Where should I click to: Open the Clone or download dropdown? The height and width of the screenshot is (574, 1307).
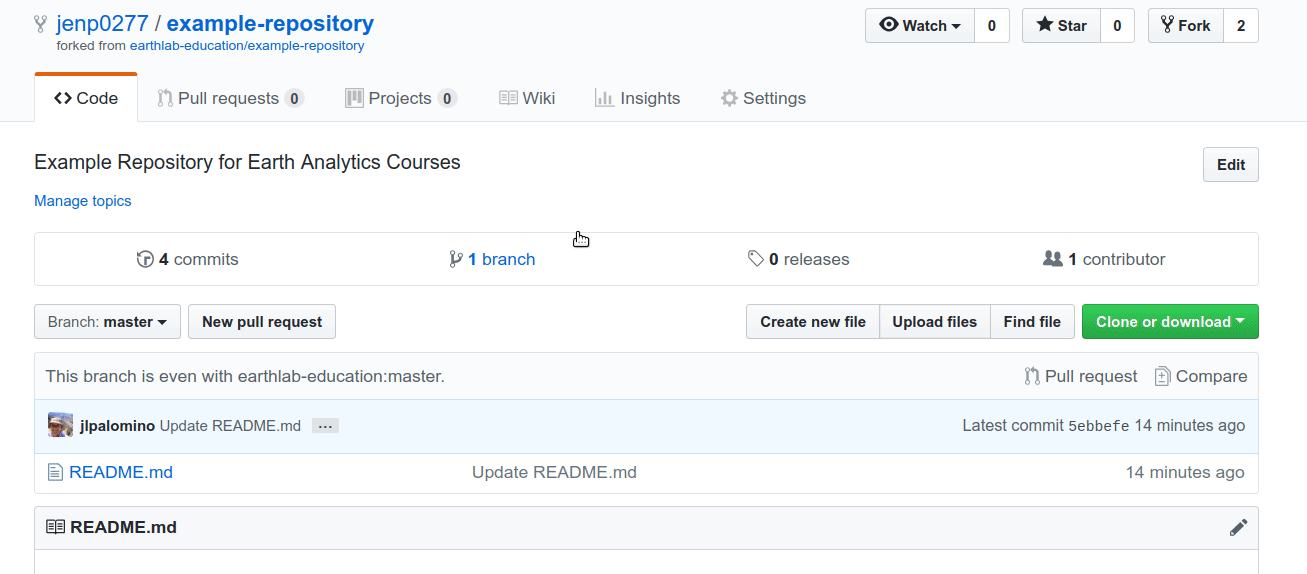(x=1170, y=322)
